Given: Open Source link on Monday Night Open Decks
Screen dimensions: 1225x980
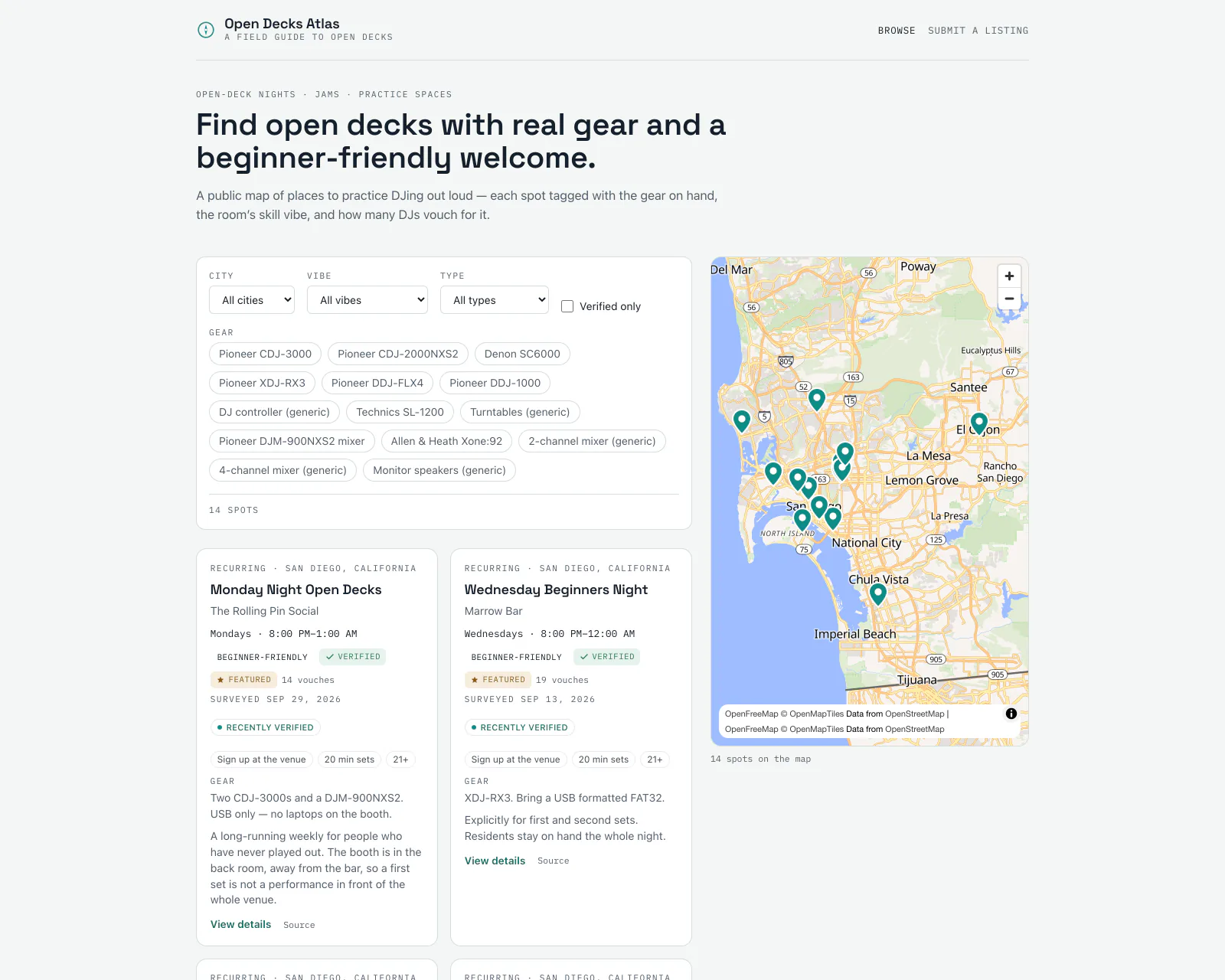Looking at the screenshot, I should point(299,925).
